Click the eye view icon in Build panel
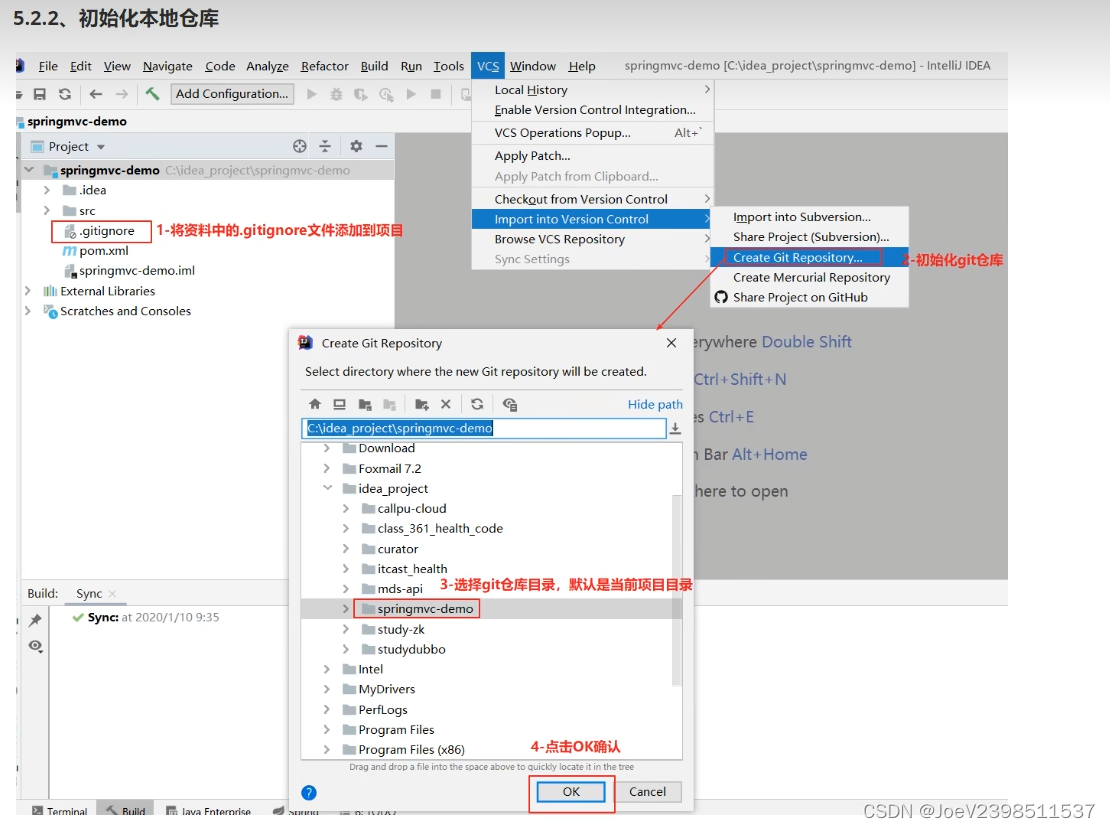Image resolution: width=1110 pixels, height=828 pixels. [35, 646]
